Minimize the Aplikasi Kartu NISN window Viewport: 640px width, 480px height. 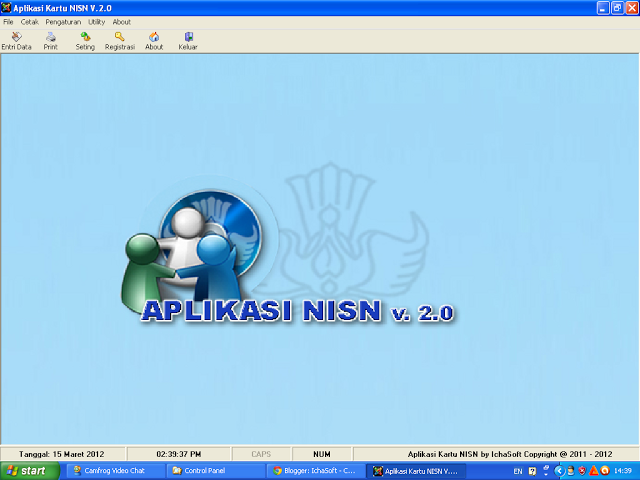point(603,8)
